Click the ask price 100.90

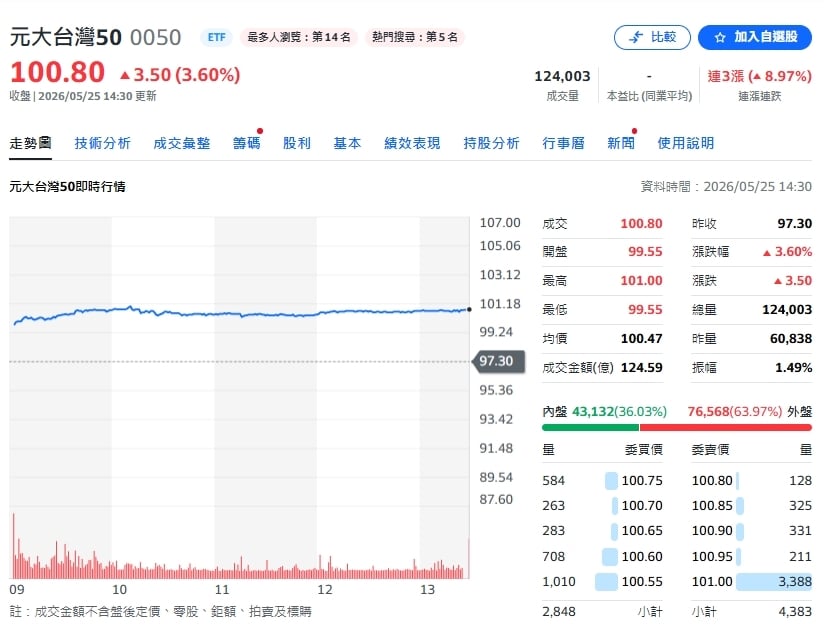click(x=712, y=531)
